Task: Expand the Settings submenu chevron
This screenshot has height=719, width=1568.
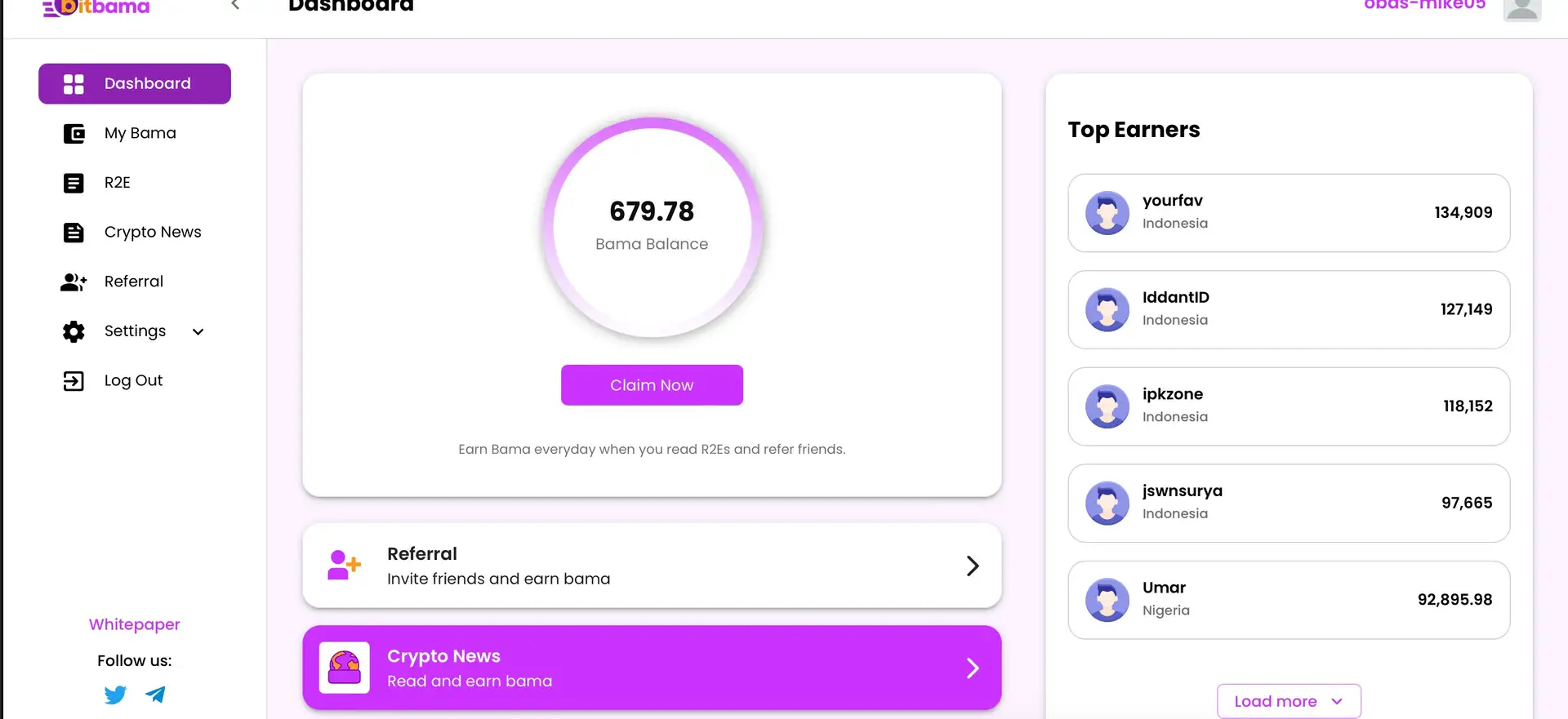Action: pos(198,331)
